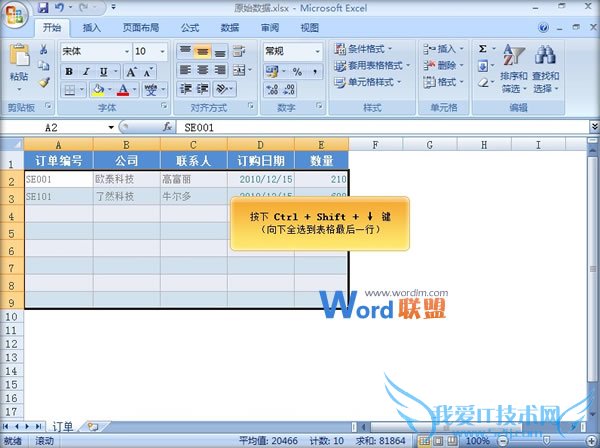Undo the last action
Viewport: 600px width, 448px height.
59,7
